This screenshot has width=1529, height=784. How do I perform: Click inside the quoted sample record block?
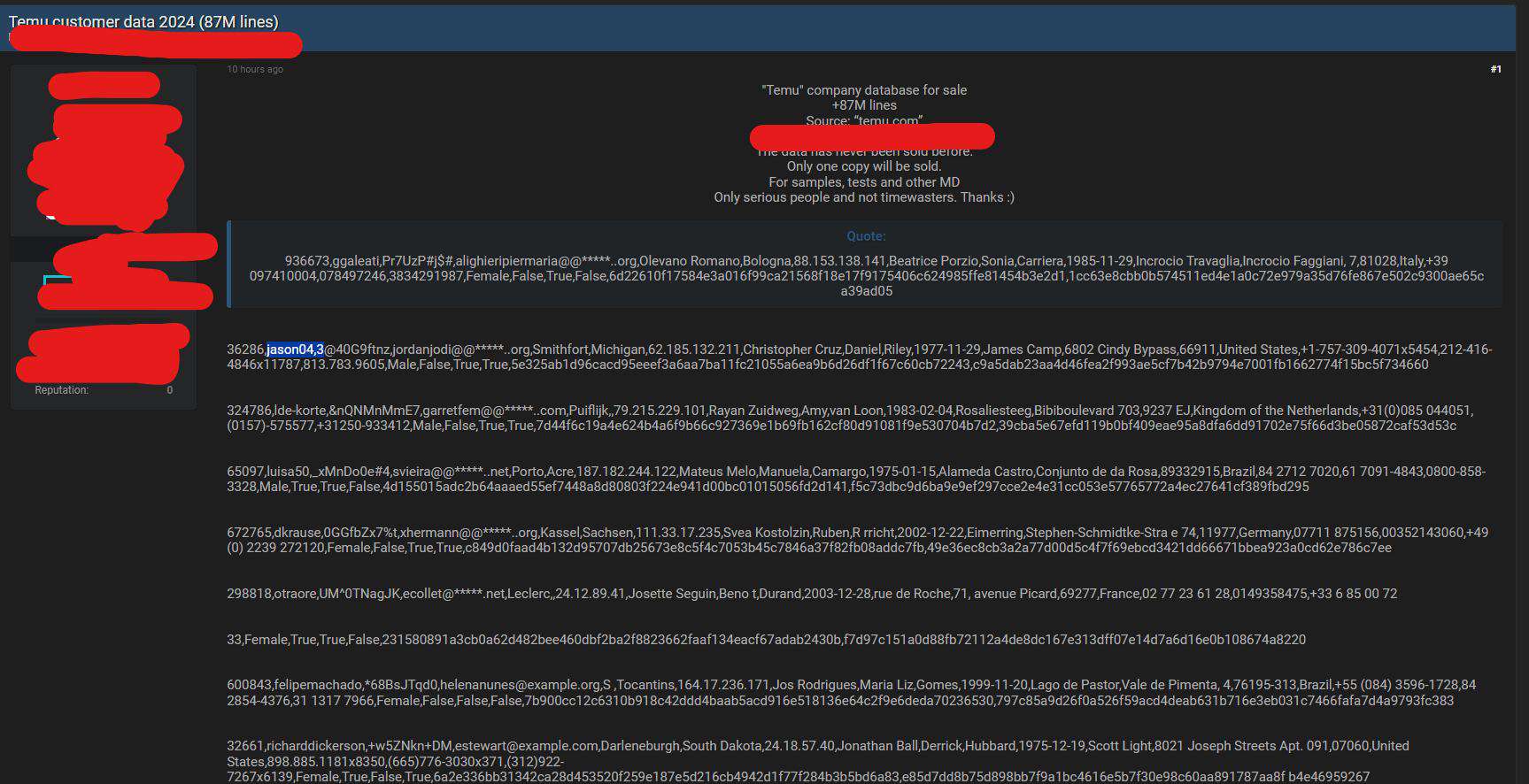pyautogui.click(x=865, y=276)
